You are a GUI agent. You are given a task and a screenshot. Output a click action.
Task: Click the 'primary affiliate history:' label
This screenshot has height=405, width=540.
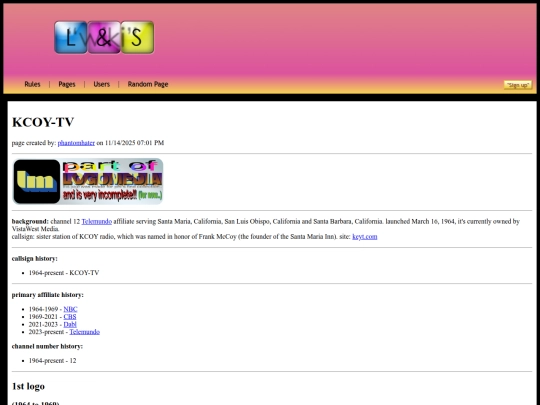pyautogui.click(x=48, y=295)
